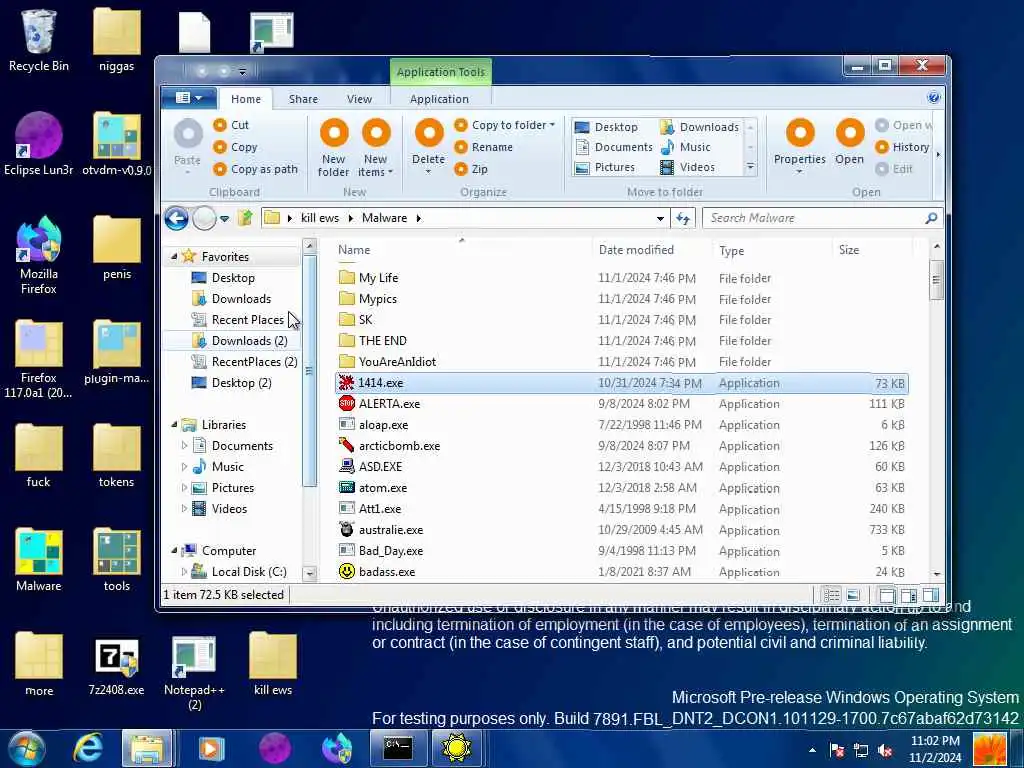Image resolution: width=1024 pixels, height=768 pixels.
Task: Move to Music in Move to folder gallery
Action: pos(685,147)
